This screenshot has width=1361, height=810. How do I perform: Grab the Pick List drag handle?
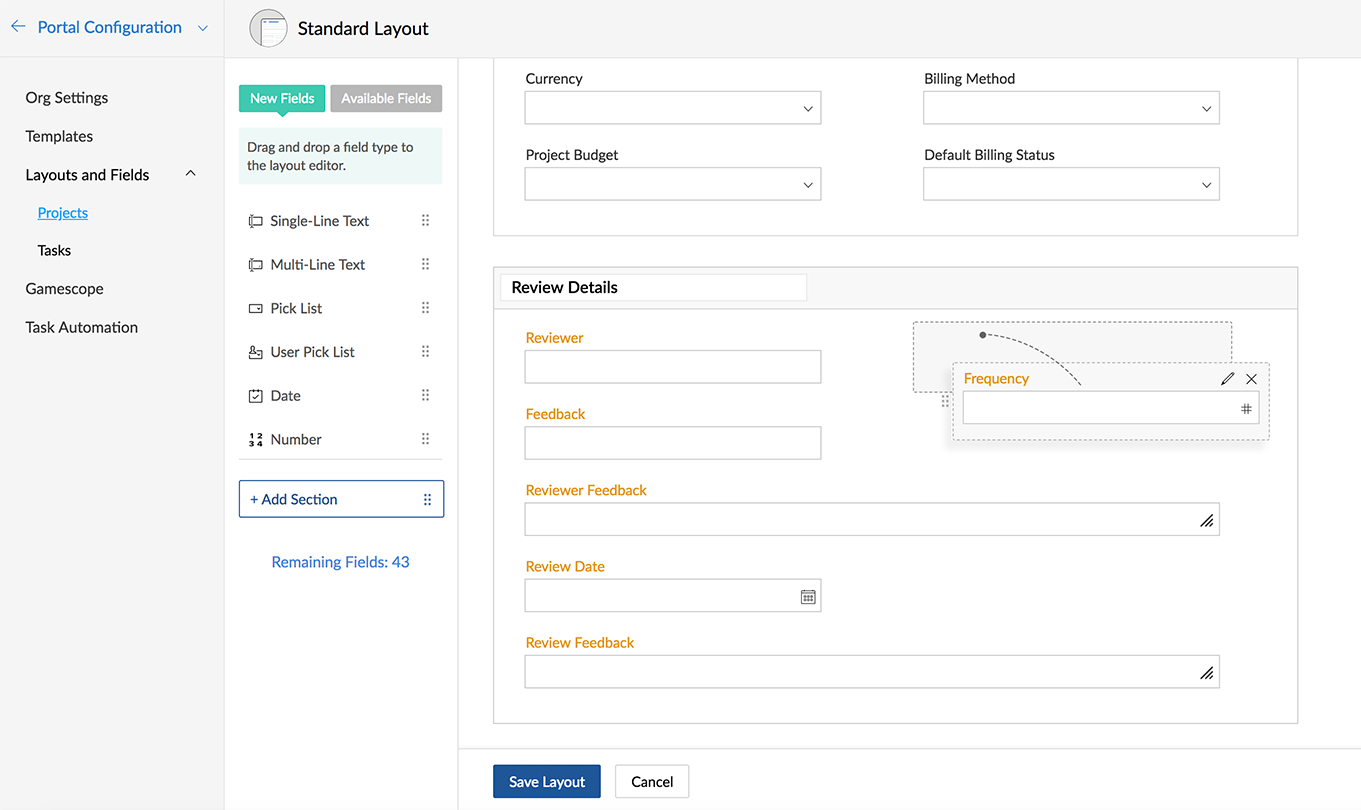click(x=425, y=308)
